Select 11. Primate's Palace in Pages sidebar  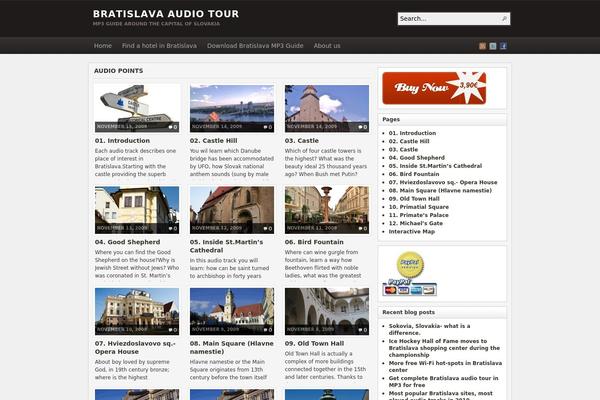[x=418, y=215]
